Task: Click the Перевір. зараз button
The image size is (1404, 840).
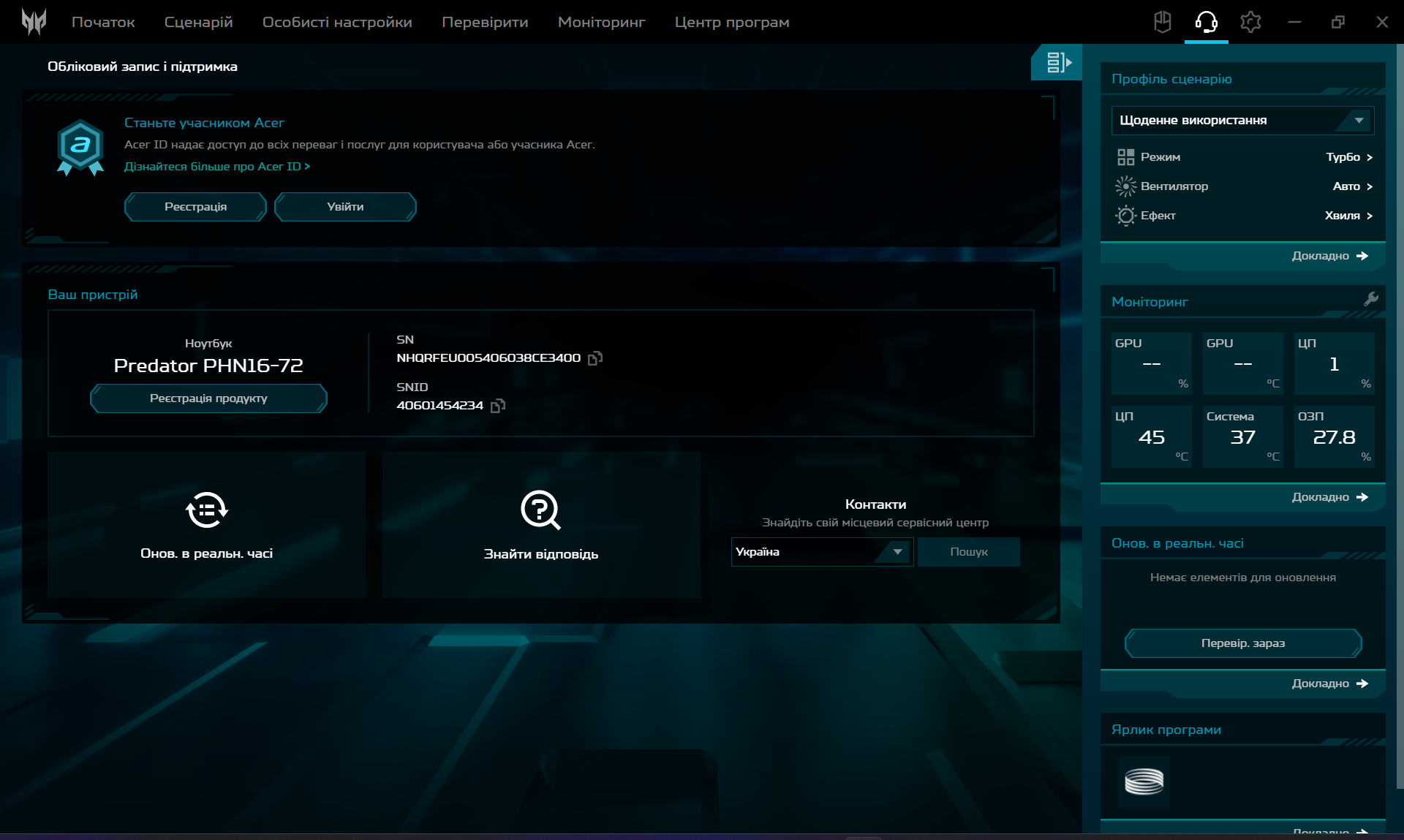Action: click(1242, 643)
